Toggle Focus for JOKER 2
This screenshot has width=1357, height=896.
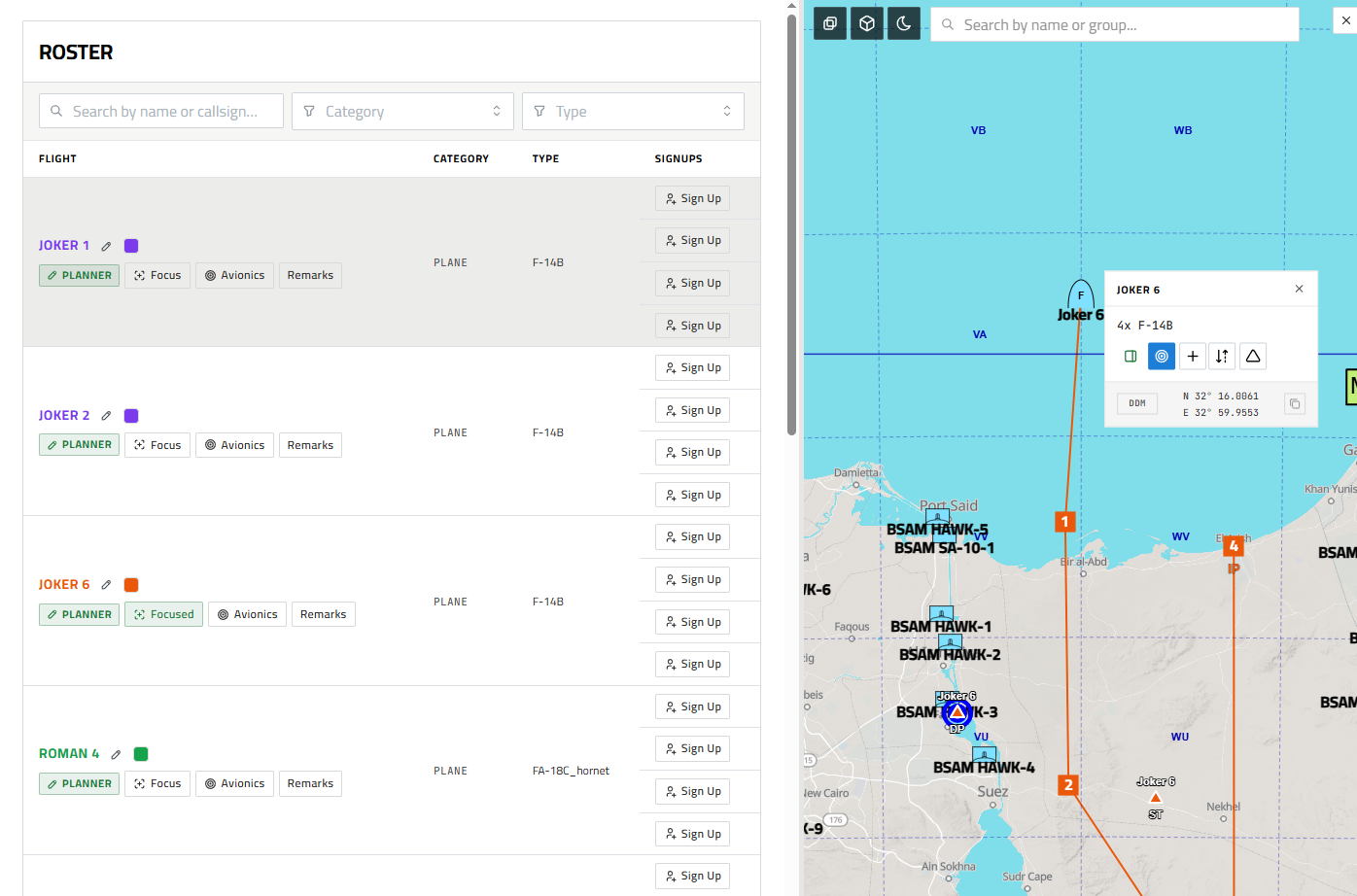(x=157, y=445)
